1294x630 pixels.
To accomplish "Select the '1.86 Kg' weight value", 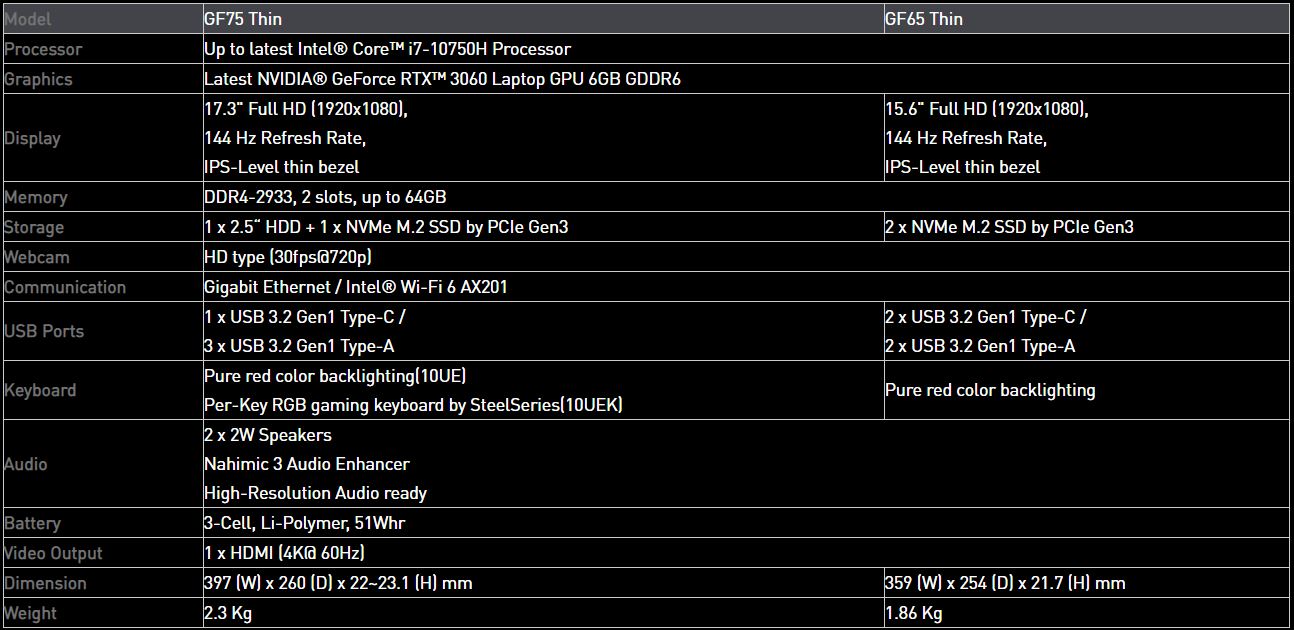I will coord(914,613).
